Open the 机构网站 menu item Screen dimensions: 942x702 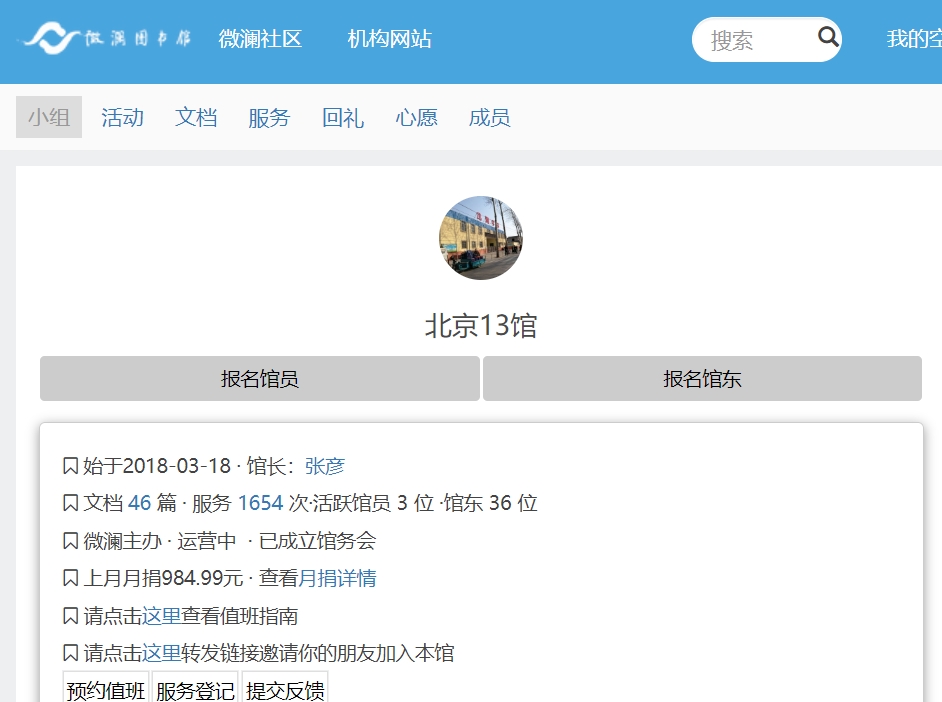390,40
